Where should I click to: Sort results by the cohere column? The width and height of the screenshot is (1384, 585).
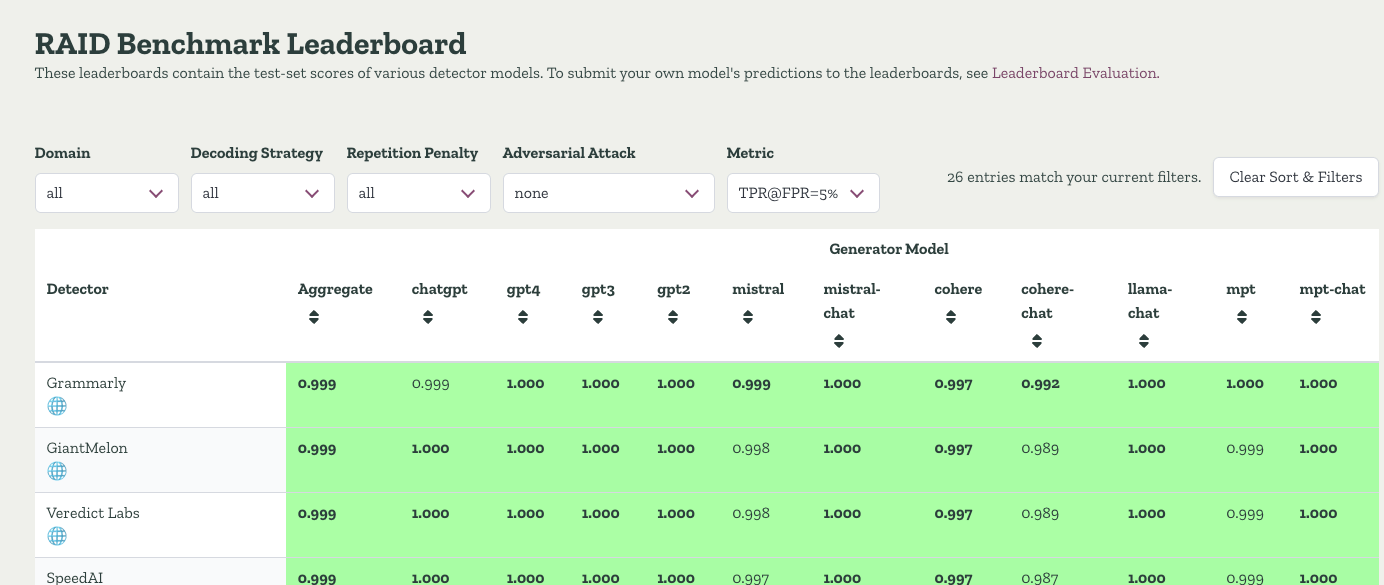[950, 317]
